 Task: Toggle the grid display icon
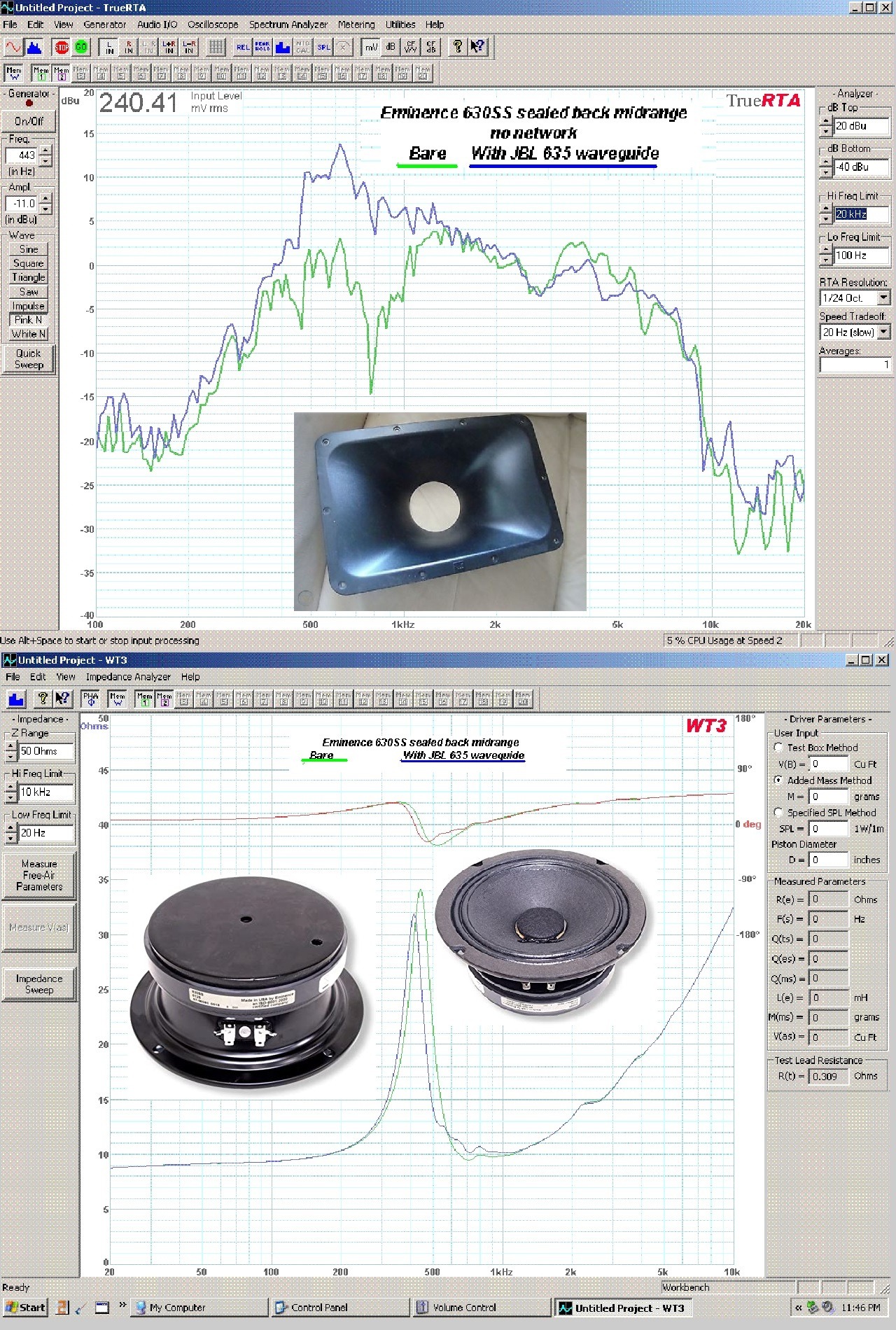point(216,47)
